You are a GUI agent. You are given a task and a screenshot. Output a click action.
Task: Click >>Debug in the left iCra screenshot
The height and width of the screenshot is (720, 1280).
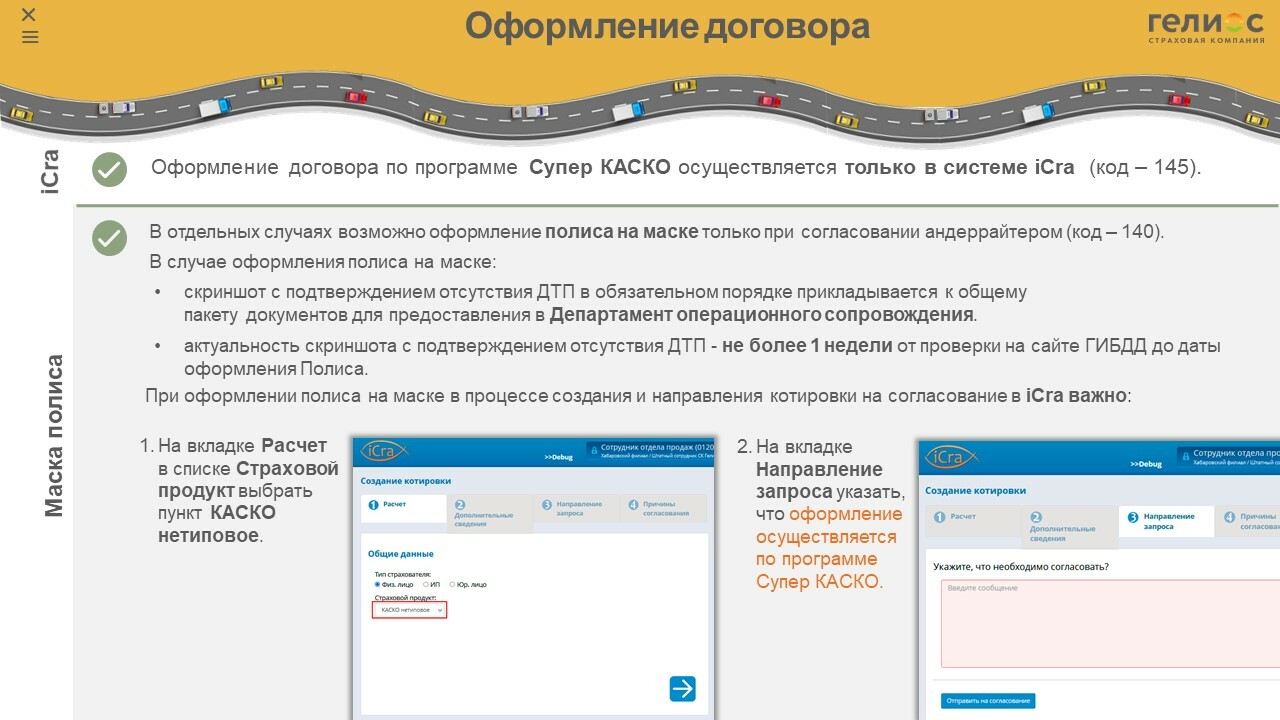point(558,456)
